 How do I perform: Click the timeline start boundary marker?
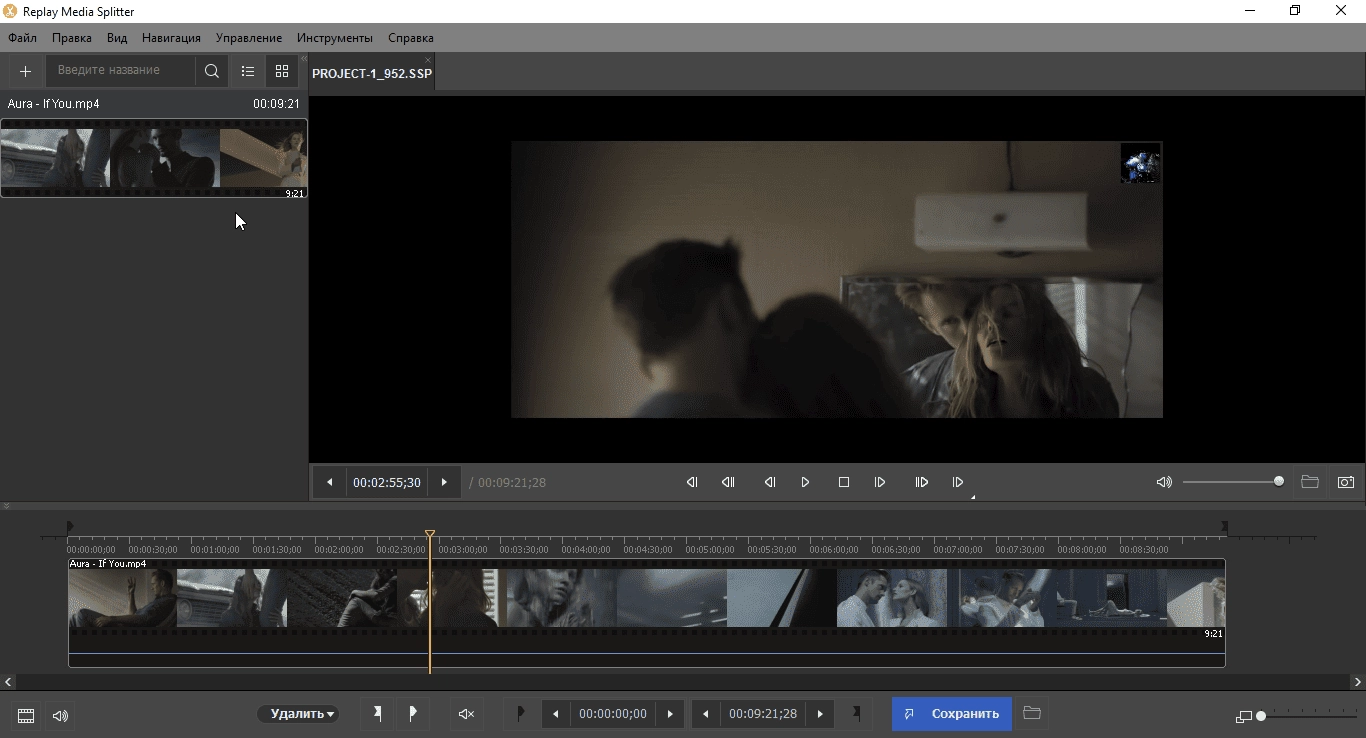point(69,527)
